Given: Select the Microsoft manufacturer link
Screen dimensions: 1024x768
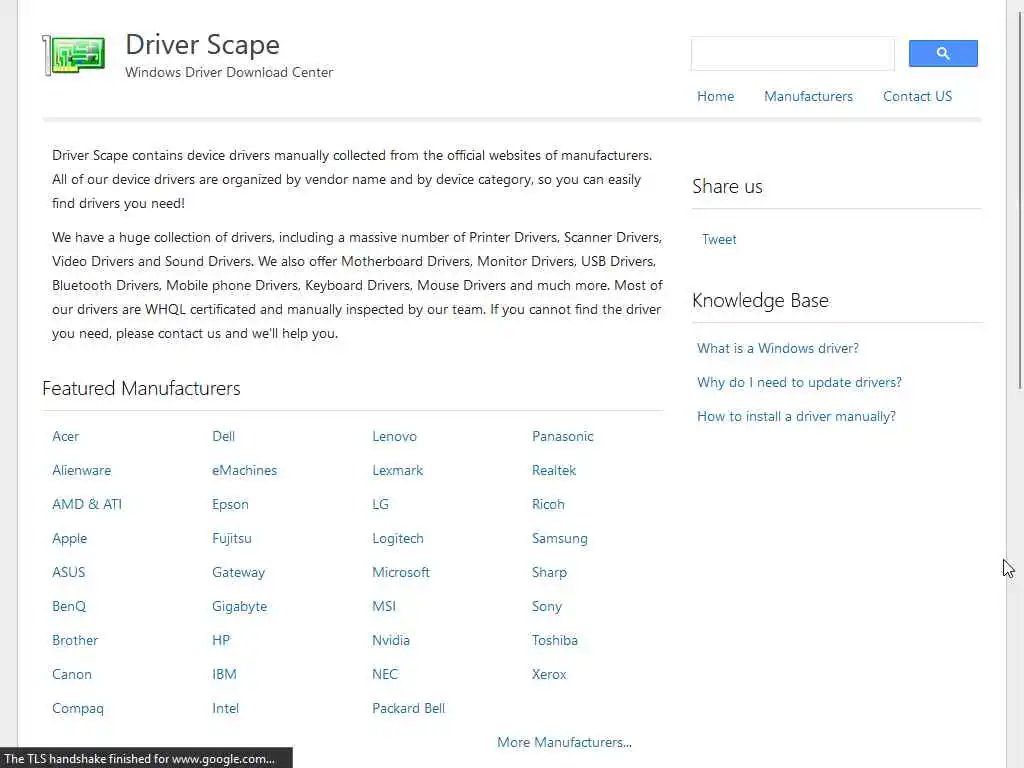Looking at the screenshot, I should [x=401, y=572].
